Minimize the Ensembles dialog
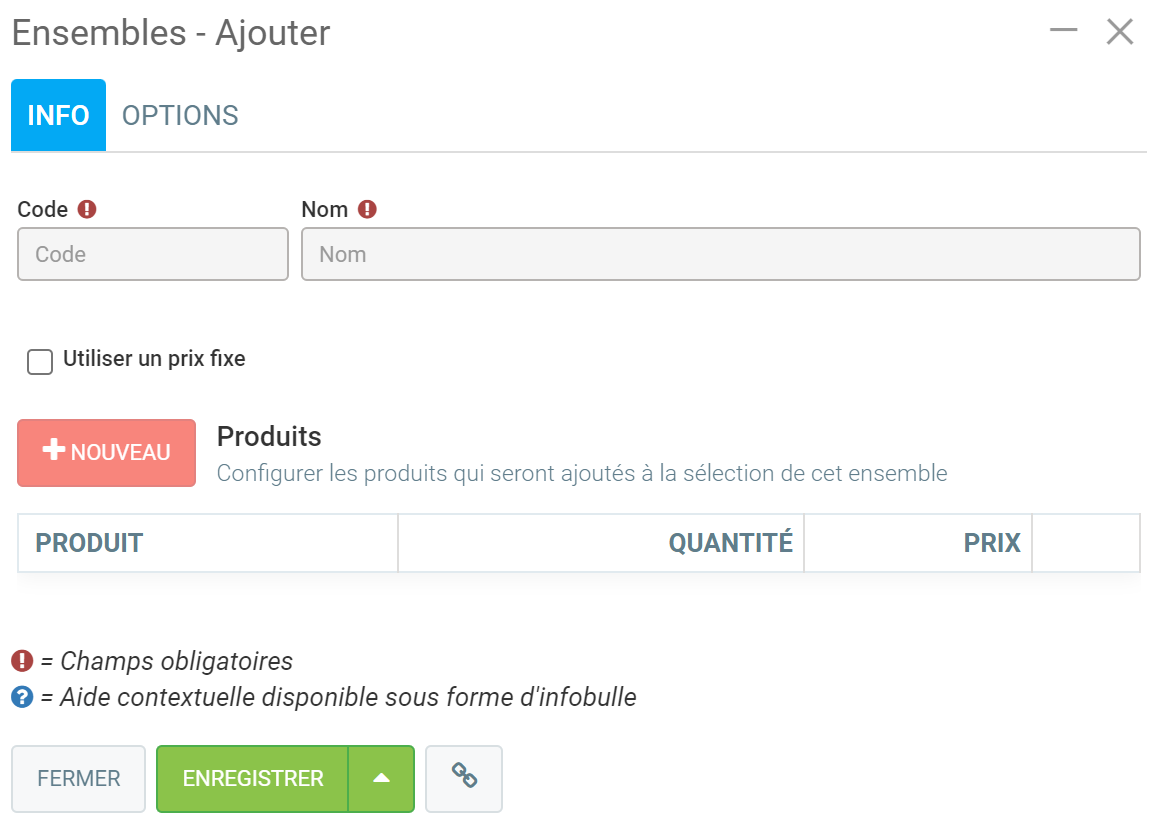The image size is (1157, 818). coord(1063,31)
